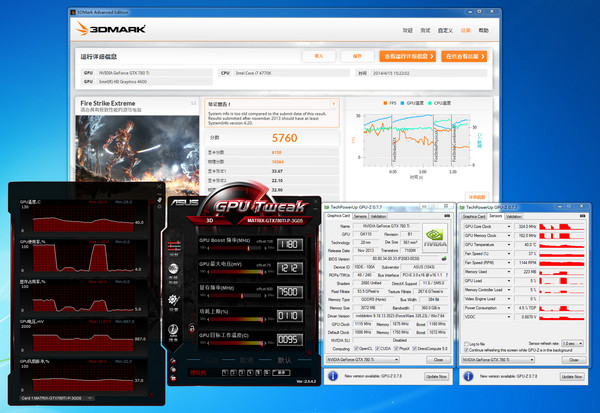This screenshot has height=413, width=600.
Task: Click the info icon under GPU-Z Sensors window
Action: click(468, 376)
